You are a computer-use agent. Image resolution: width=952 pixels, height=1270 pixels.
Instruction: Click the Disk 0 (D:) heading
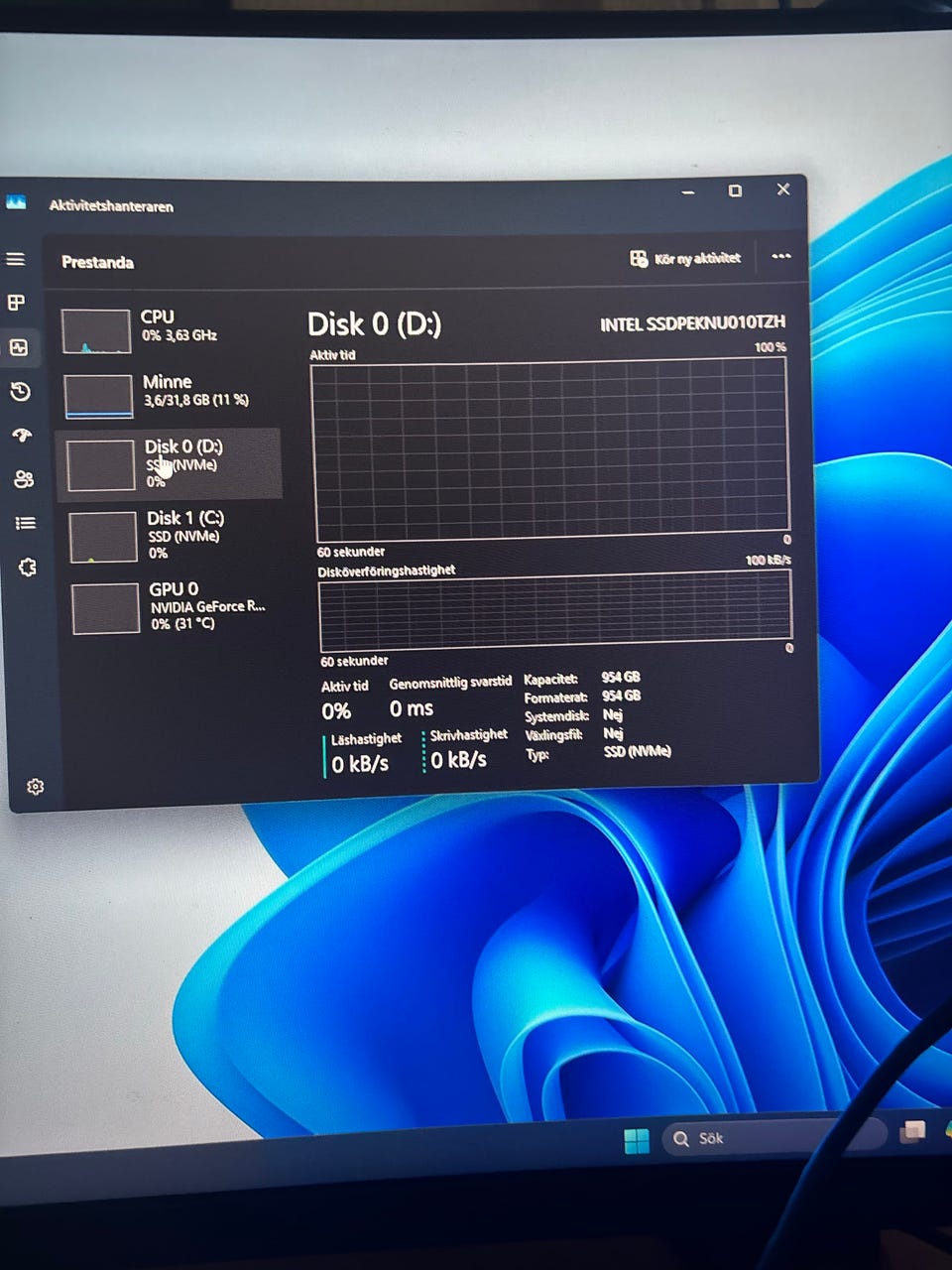tap(374, 324)
